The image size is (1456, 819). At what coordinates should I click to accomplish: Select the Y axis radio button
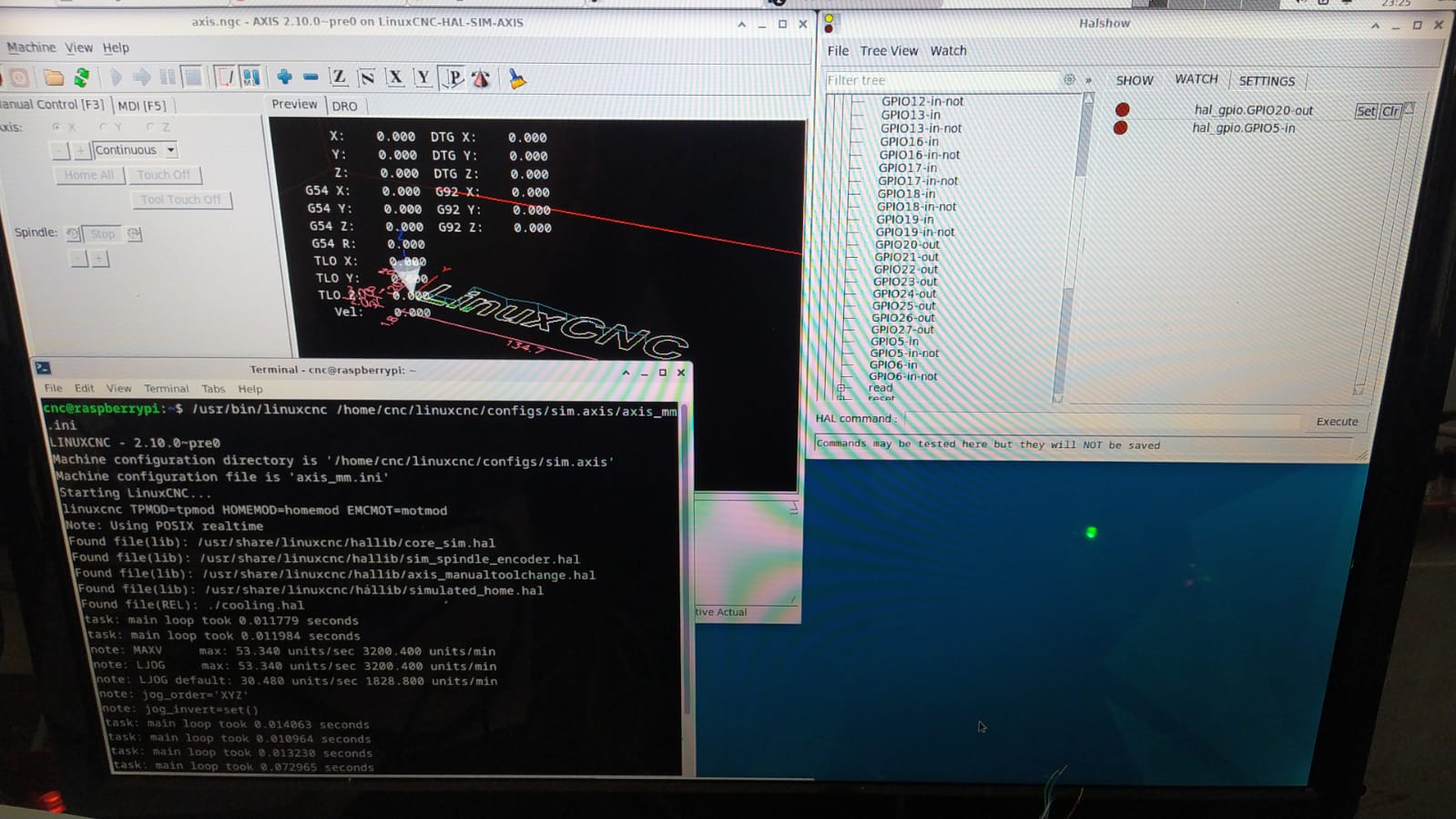click(104, 128)
